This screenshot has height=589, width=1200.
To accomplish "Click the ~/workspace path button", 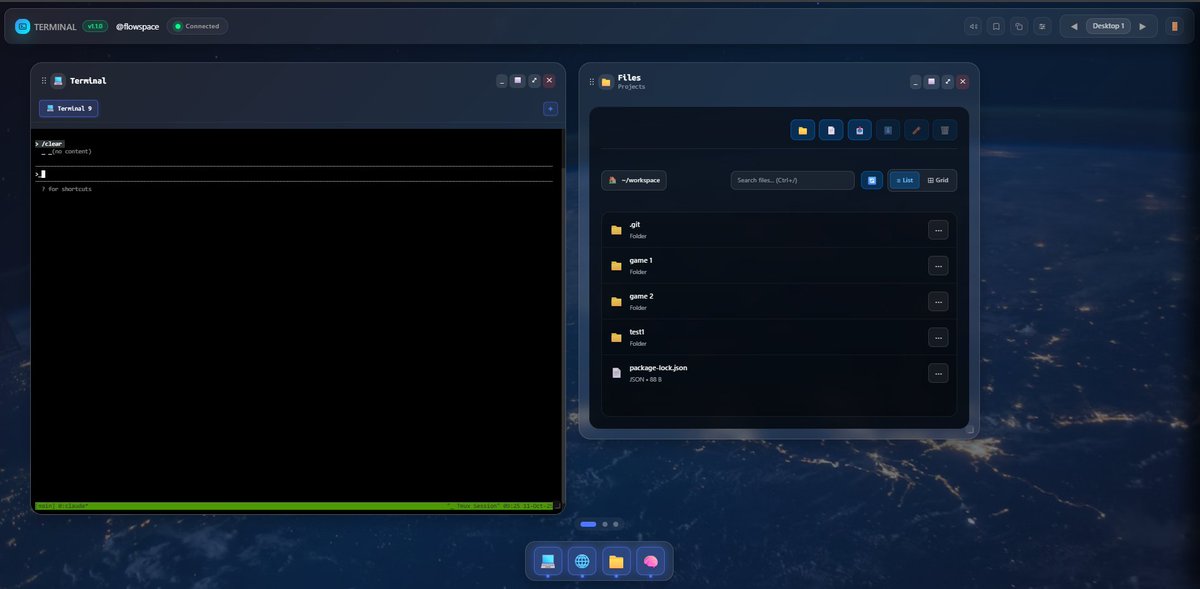I will (x=633, y=180).
